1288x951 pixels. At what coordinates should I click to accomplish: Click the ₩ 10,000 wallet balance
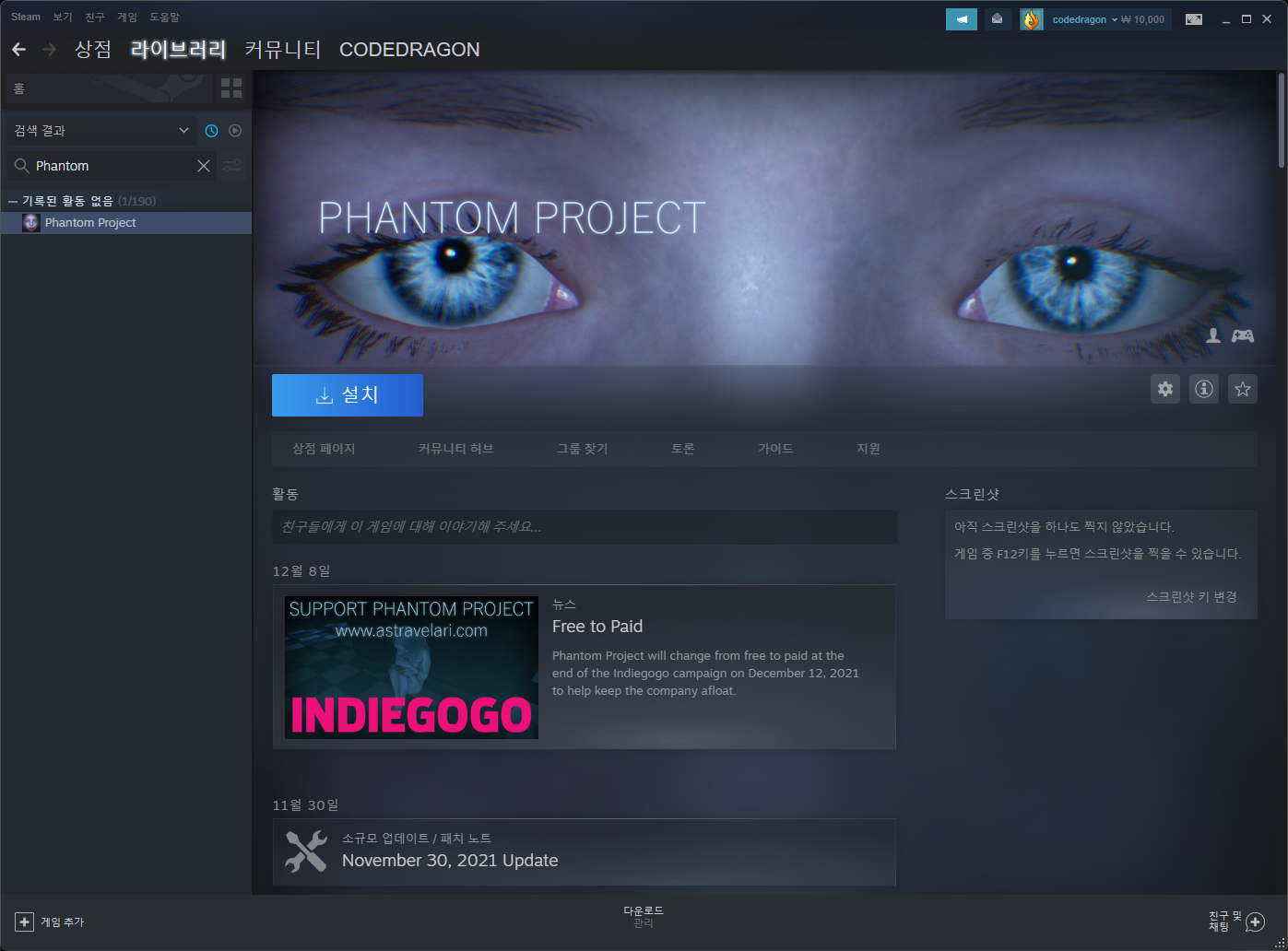click(1143, 19)
